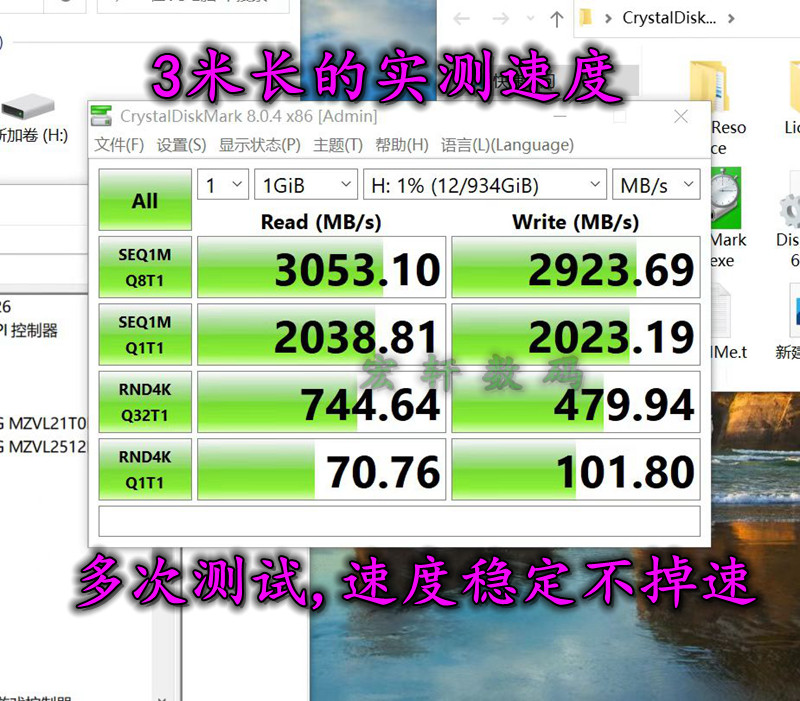Click the write value 2023.19
Screen dimensions: 800x701
tap(576, 334)
